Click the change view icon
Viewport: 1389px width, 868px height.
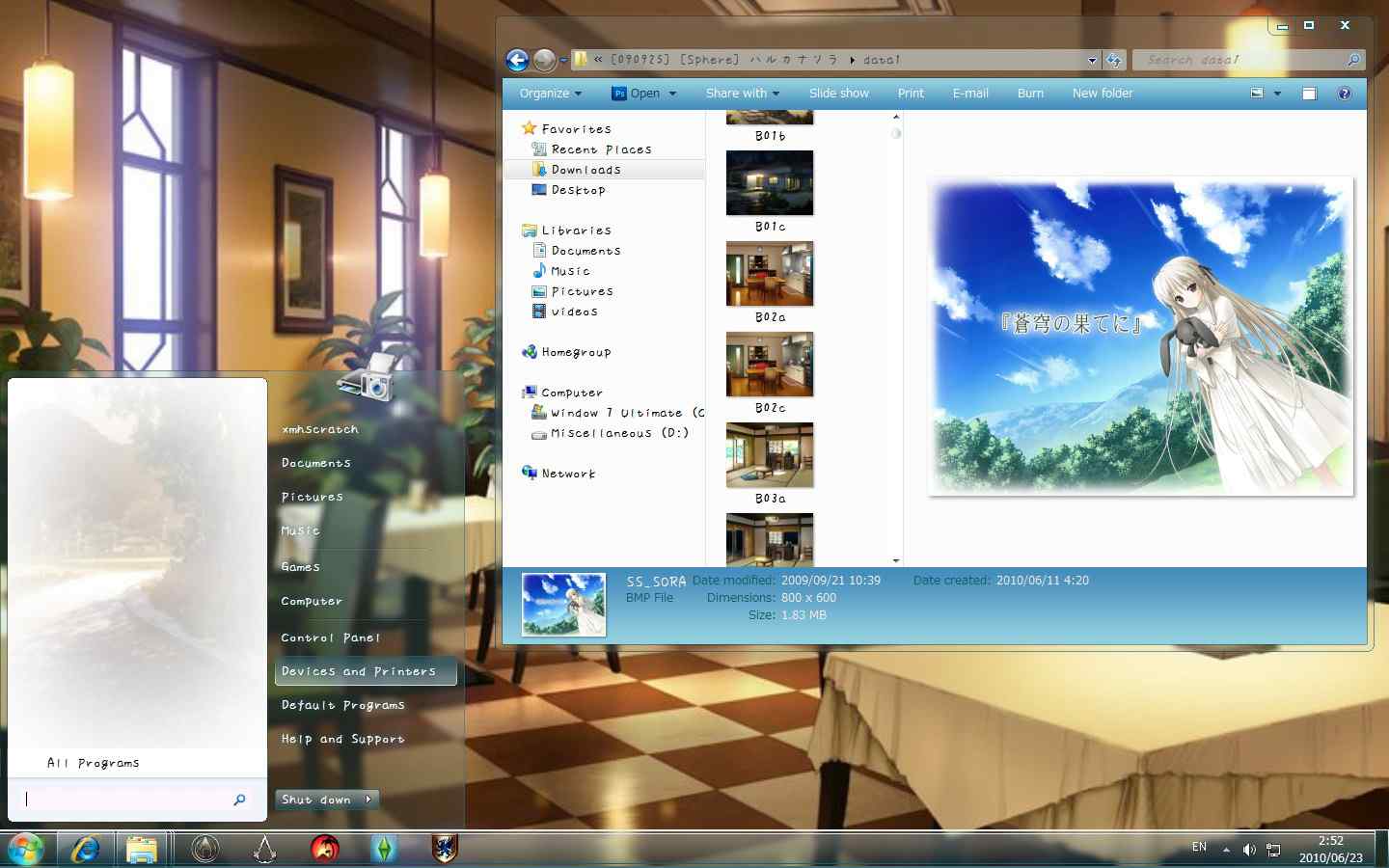click(x=1257, y=94)
